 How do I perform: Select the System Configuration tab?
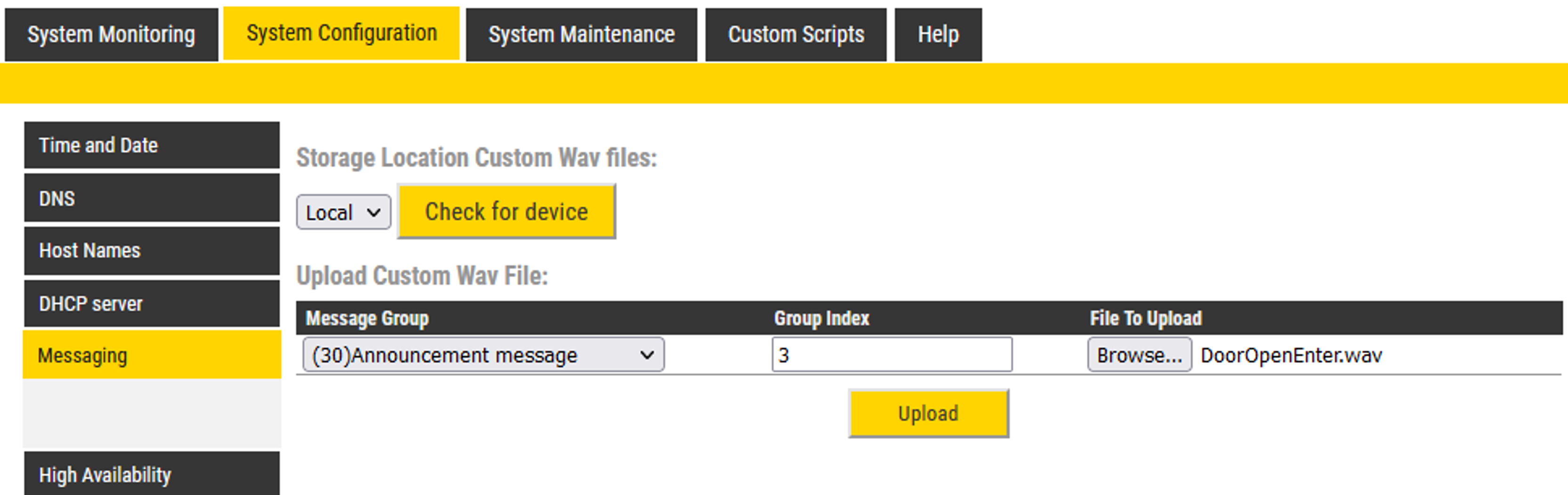(341, 33)
